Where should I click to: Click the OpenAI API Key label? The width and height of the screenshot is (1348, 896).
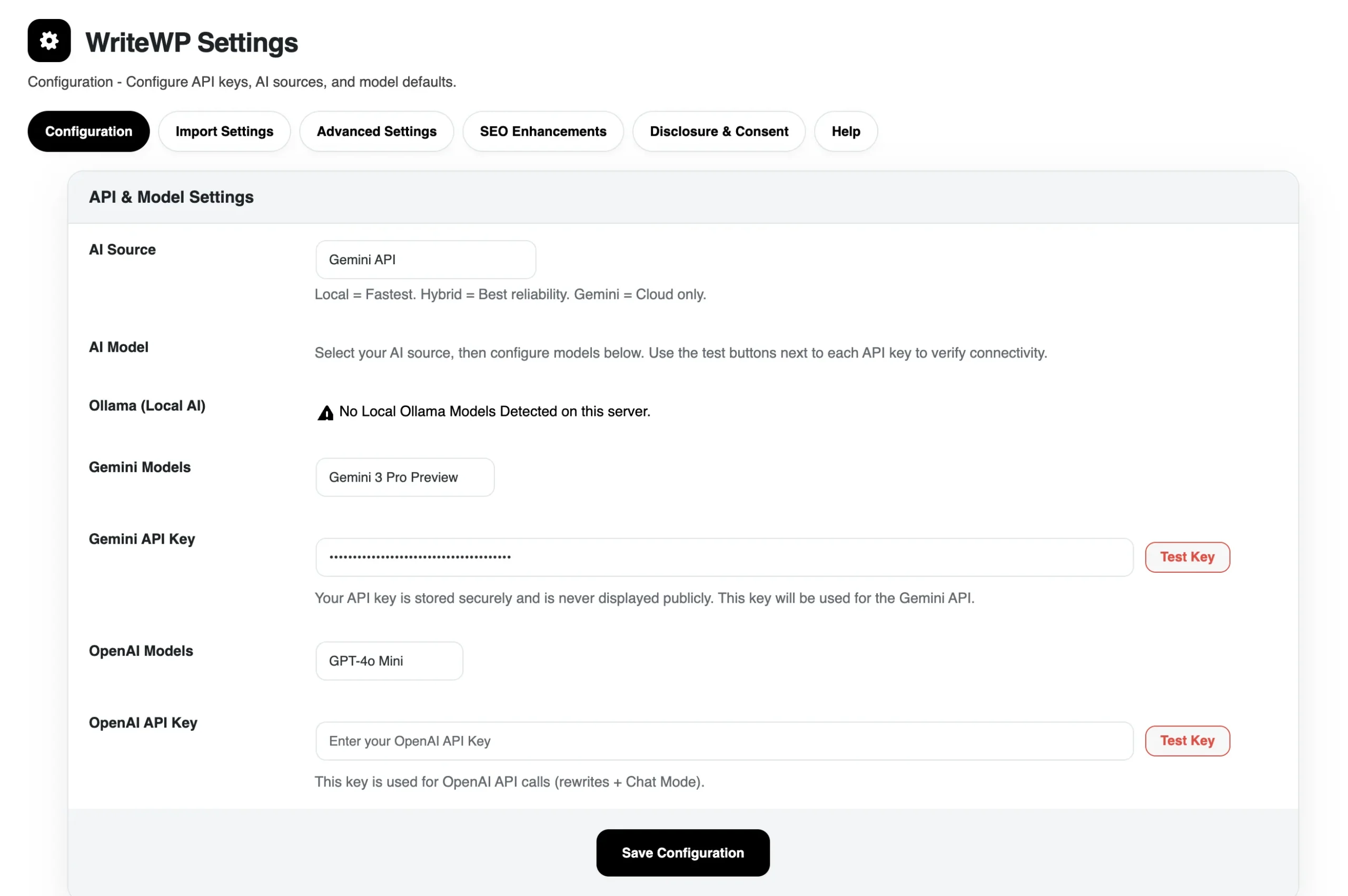[143, 722]
